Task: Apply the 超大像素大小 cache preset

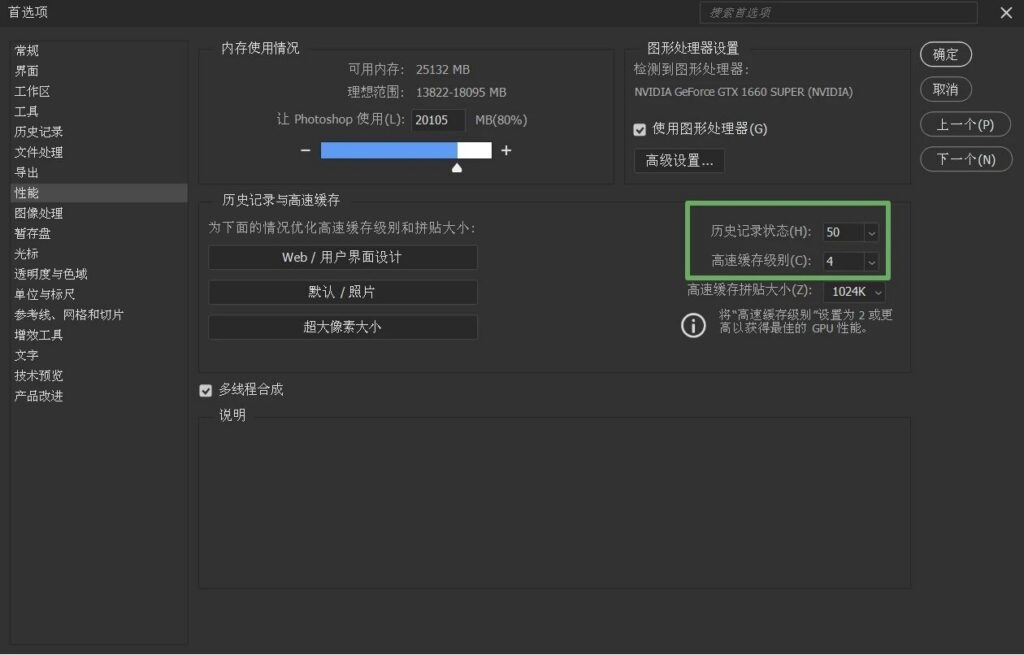Action: 342,327
